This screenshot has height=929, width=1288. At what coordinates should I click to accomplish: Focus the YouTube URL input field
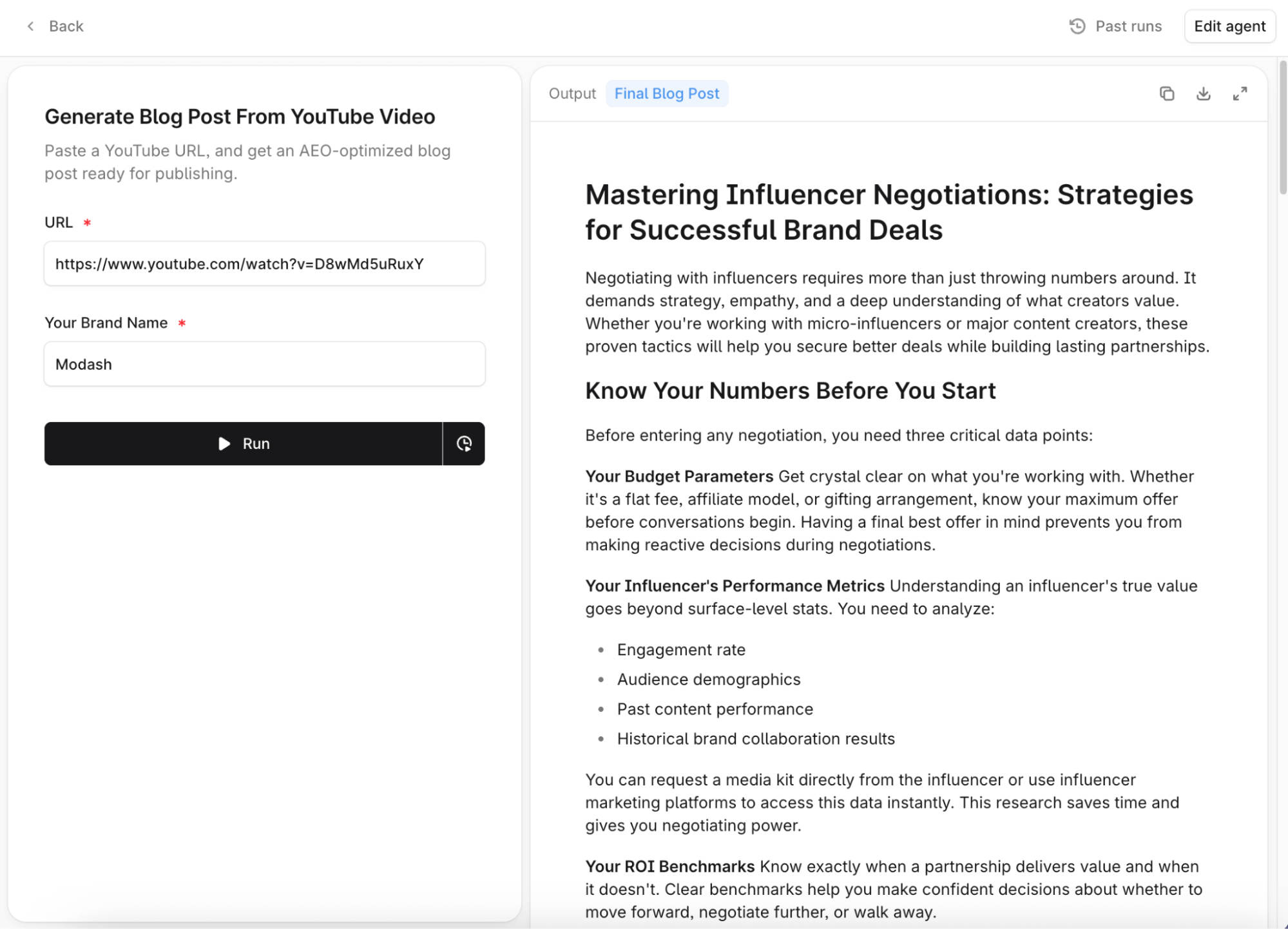click(x=264, y=264)
